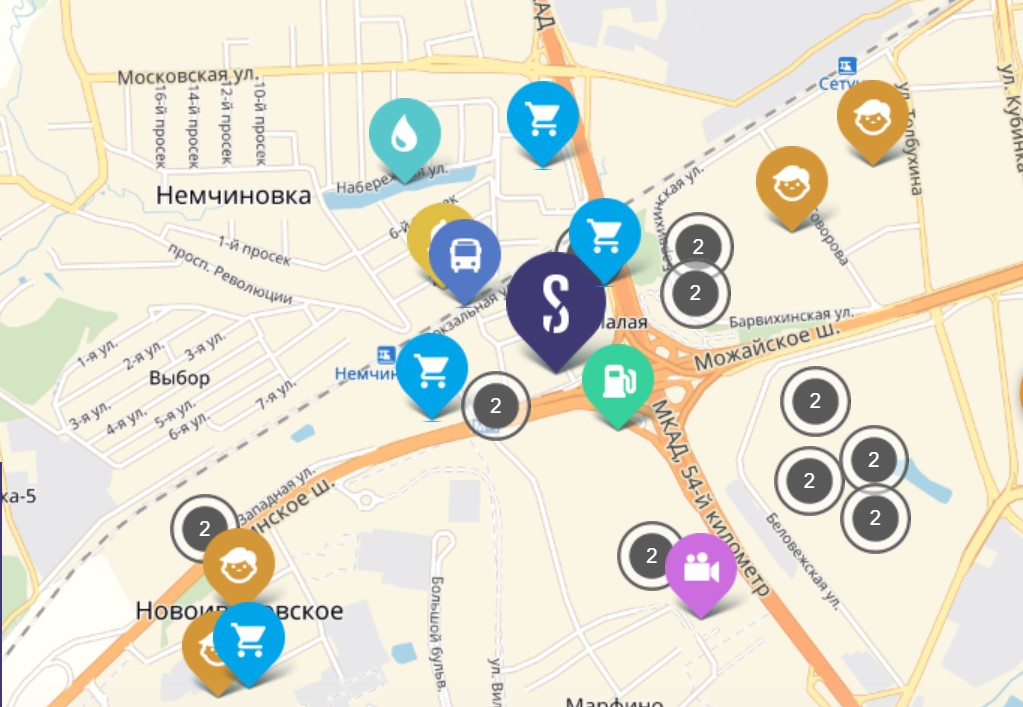The width and height of the screenshot is (1023, 707).
Task: Select the purple video camera marker
Action: click(x=701, y=573)
